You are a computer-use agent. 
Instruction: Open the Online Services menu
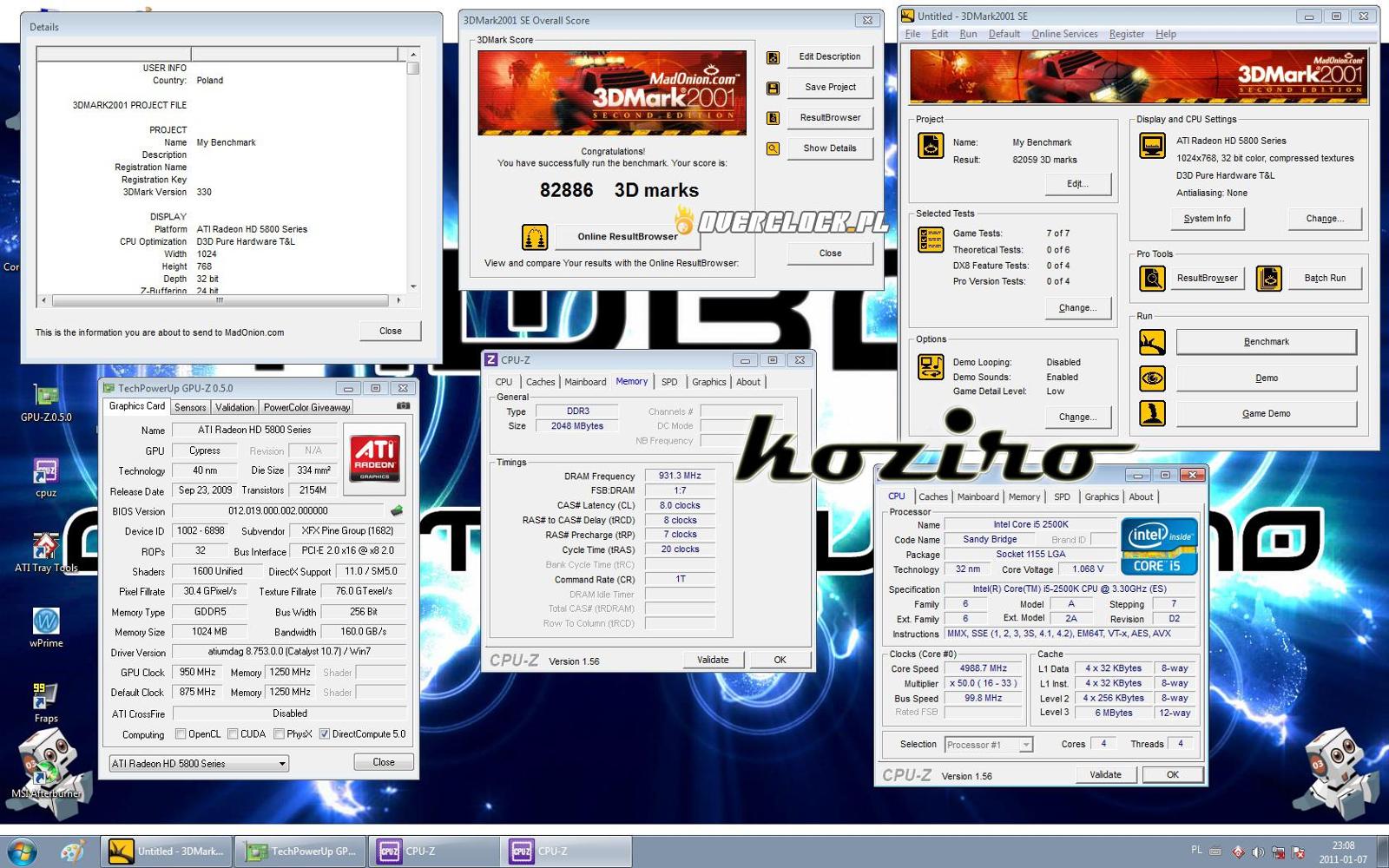[x=1064, y=34]
